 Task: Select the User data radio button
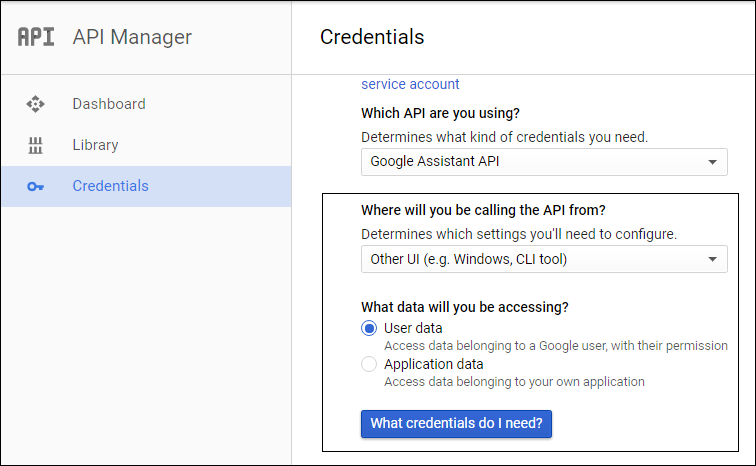click(x=369, y=329)
